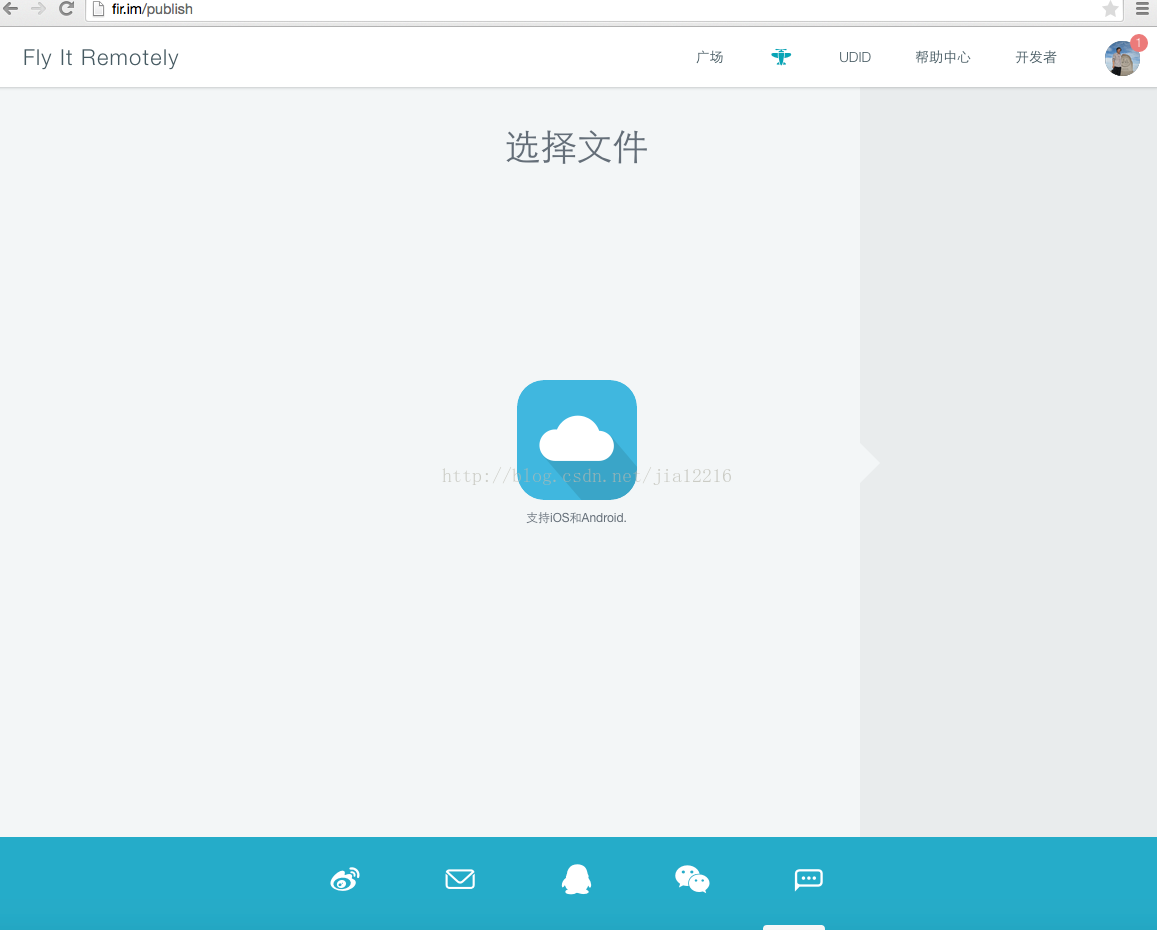Click the WeChat icon in footer
1157x930 pixels.
692,879
